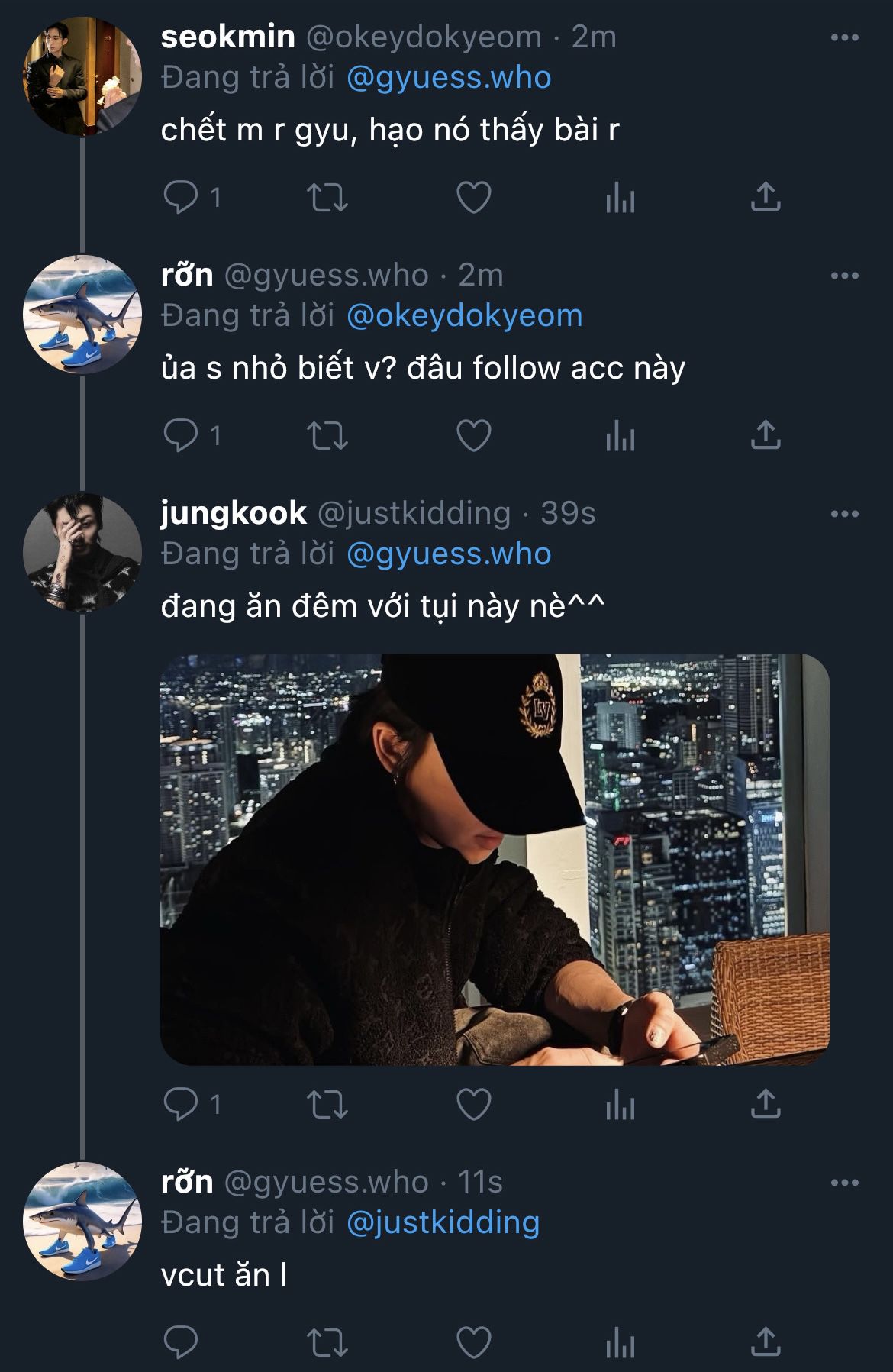Viewport: 893px width, 1372px height.
Task: Open more options on jungkook's tweet
Action: tap(844, 514)
